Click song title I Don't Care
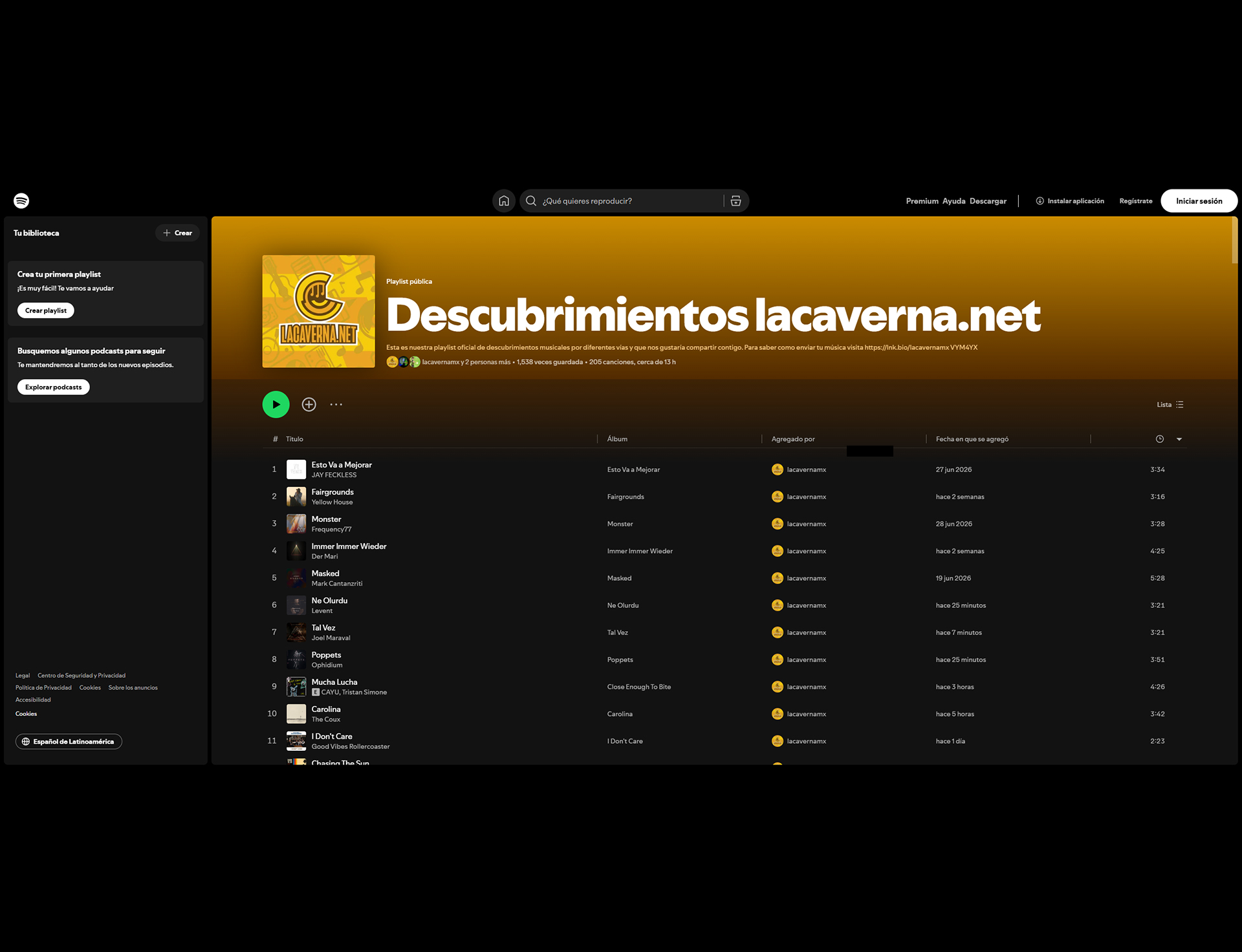This screenshot has height=952, width=1242. click(x=332, y=737)
